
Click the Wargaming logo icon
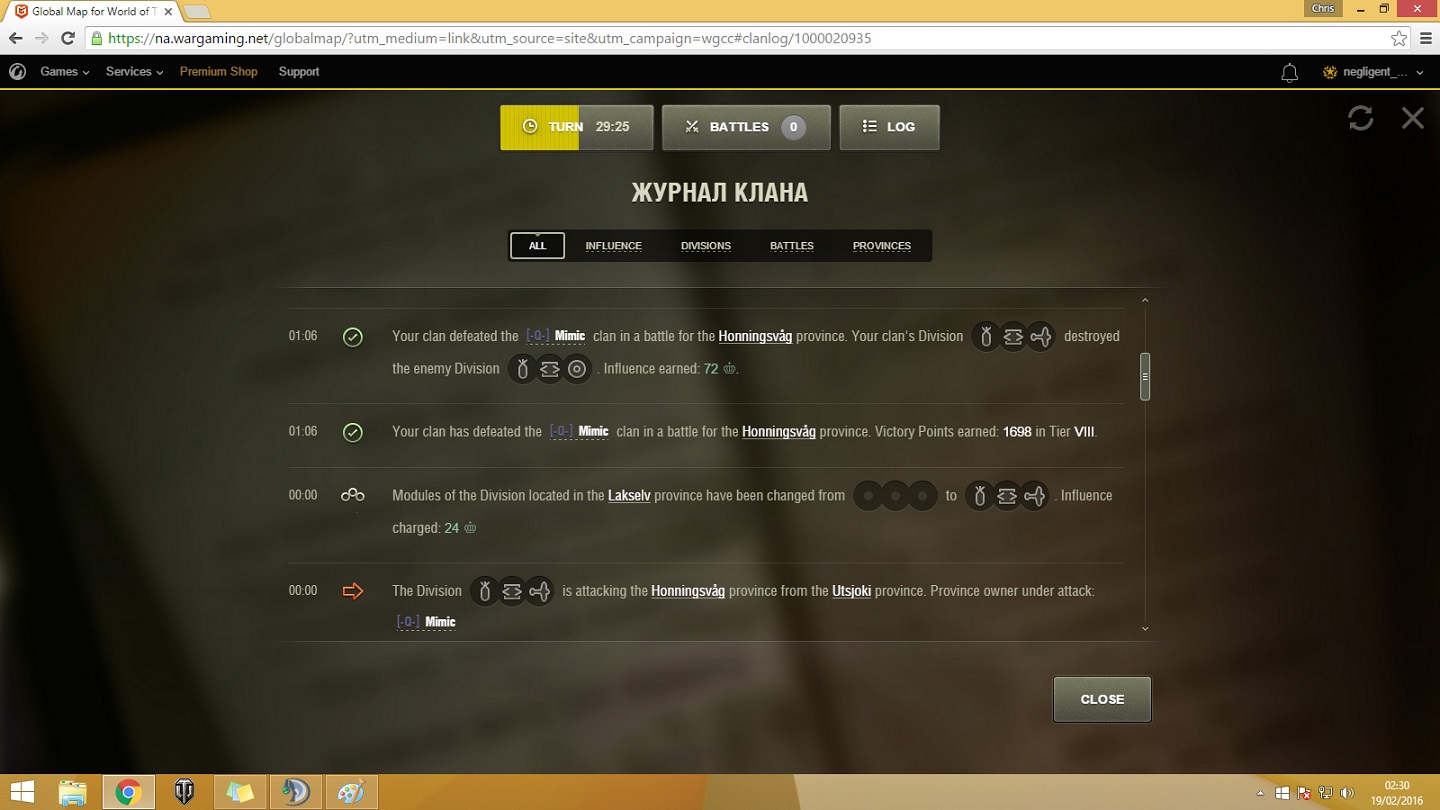pos(17,72)
